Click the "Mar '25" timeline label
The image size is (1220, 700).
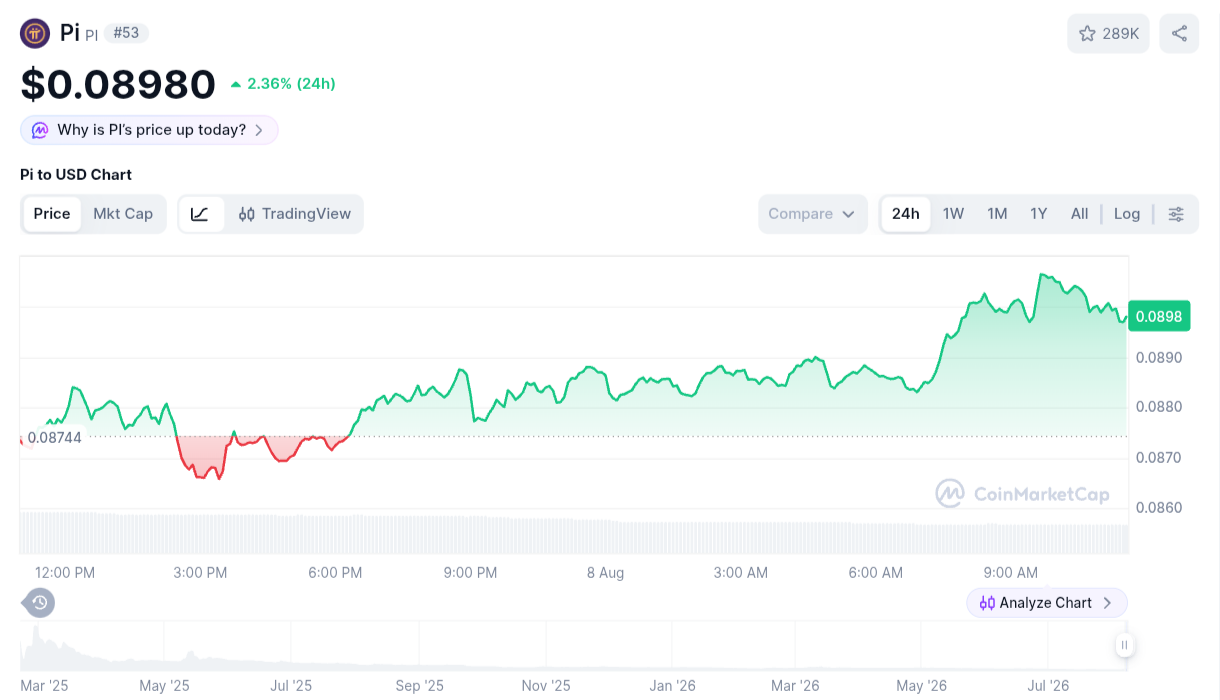point(44,686)
